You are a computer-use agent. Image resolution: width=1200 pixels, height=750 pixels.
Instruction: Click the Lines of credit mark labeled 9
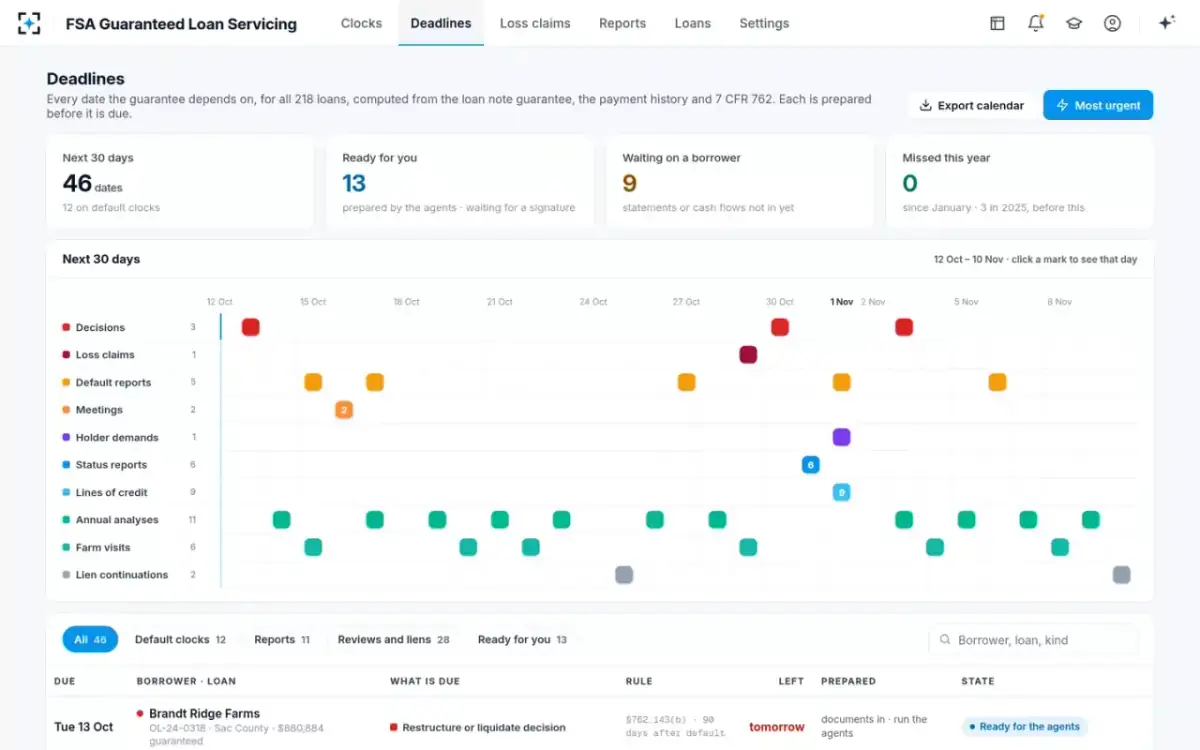841,492
